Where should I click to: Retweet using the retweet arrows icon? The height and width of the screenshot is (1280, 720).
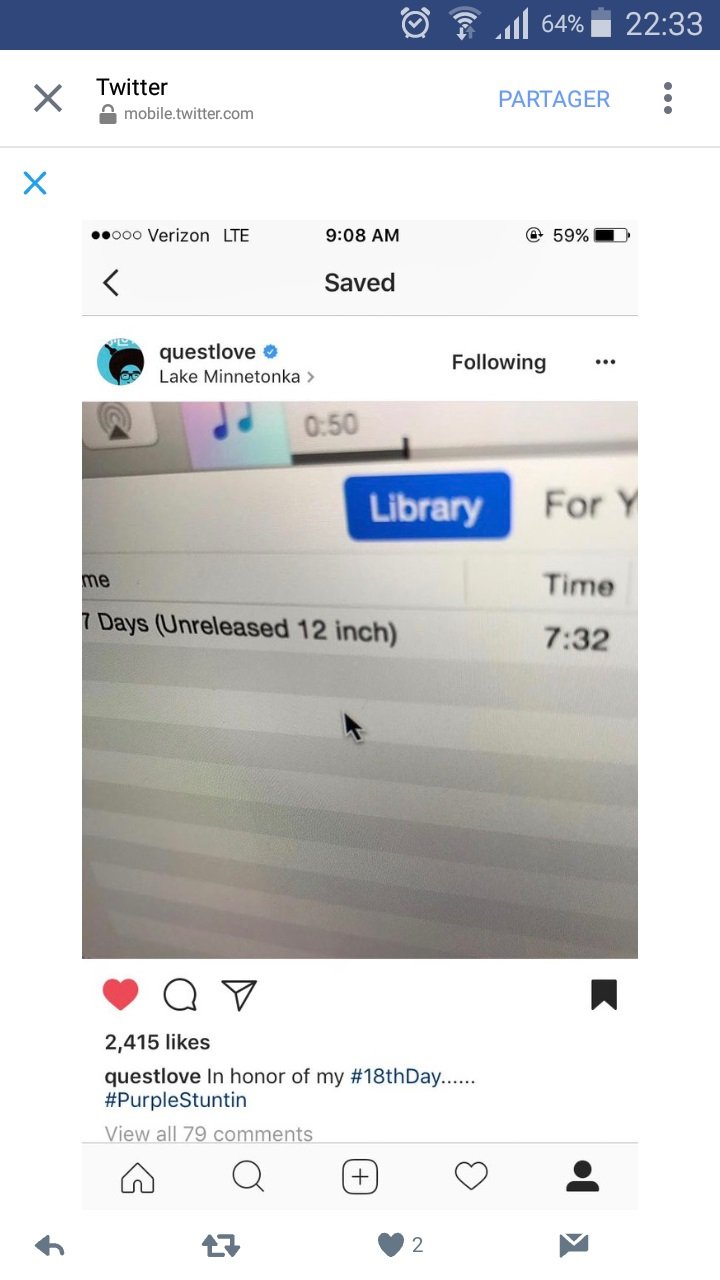pyautogui.click(x=219, y=1245)
